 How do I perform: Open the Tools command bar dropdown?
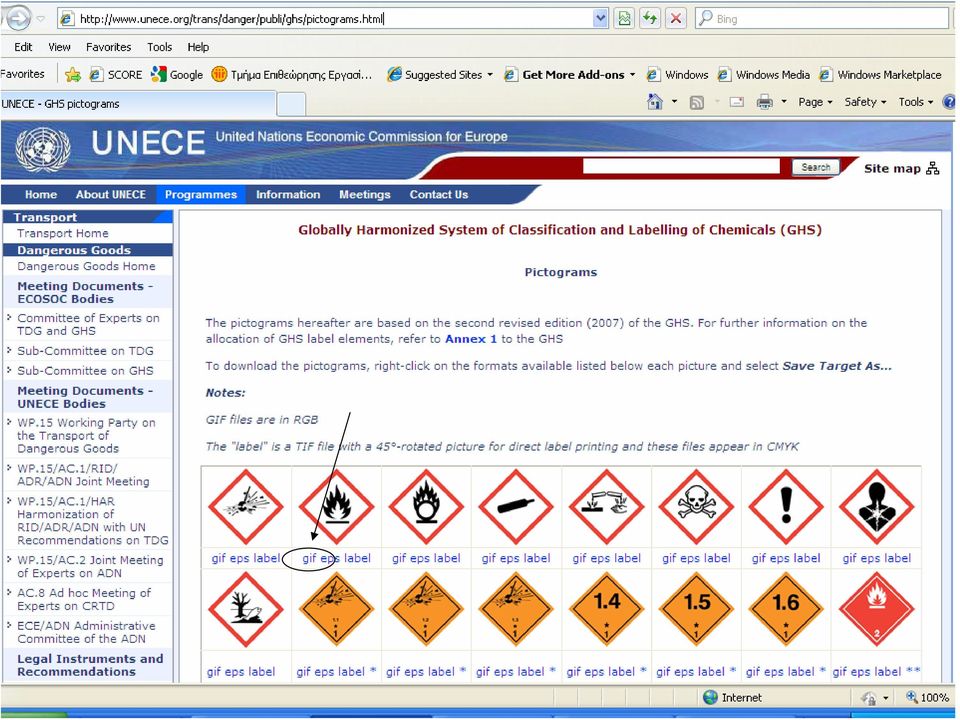pos(916,102)
